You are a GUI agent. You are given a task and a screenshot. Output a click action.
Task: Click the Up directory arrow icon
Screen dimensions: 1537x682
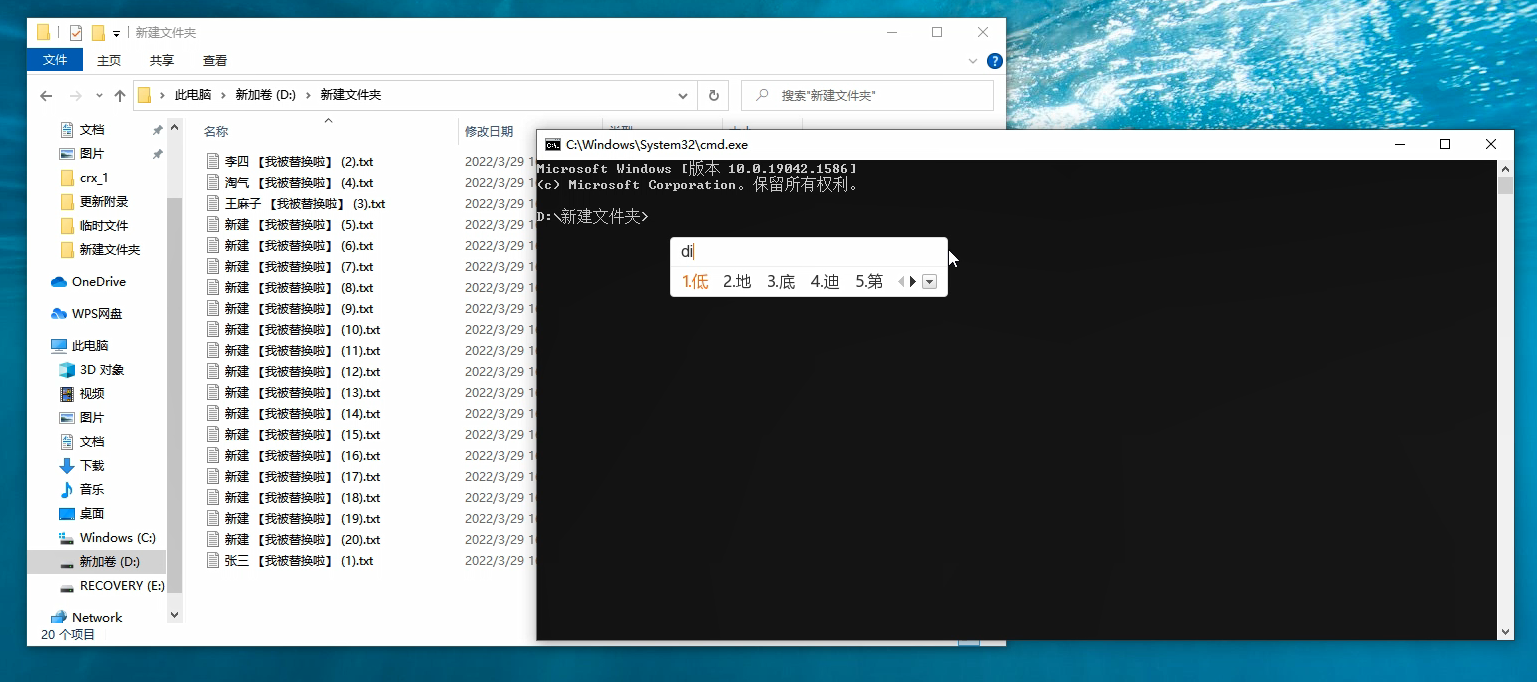coord(120,96)
